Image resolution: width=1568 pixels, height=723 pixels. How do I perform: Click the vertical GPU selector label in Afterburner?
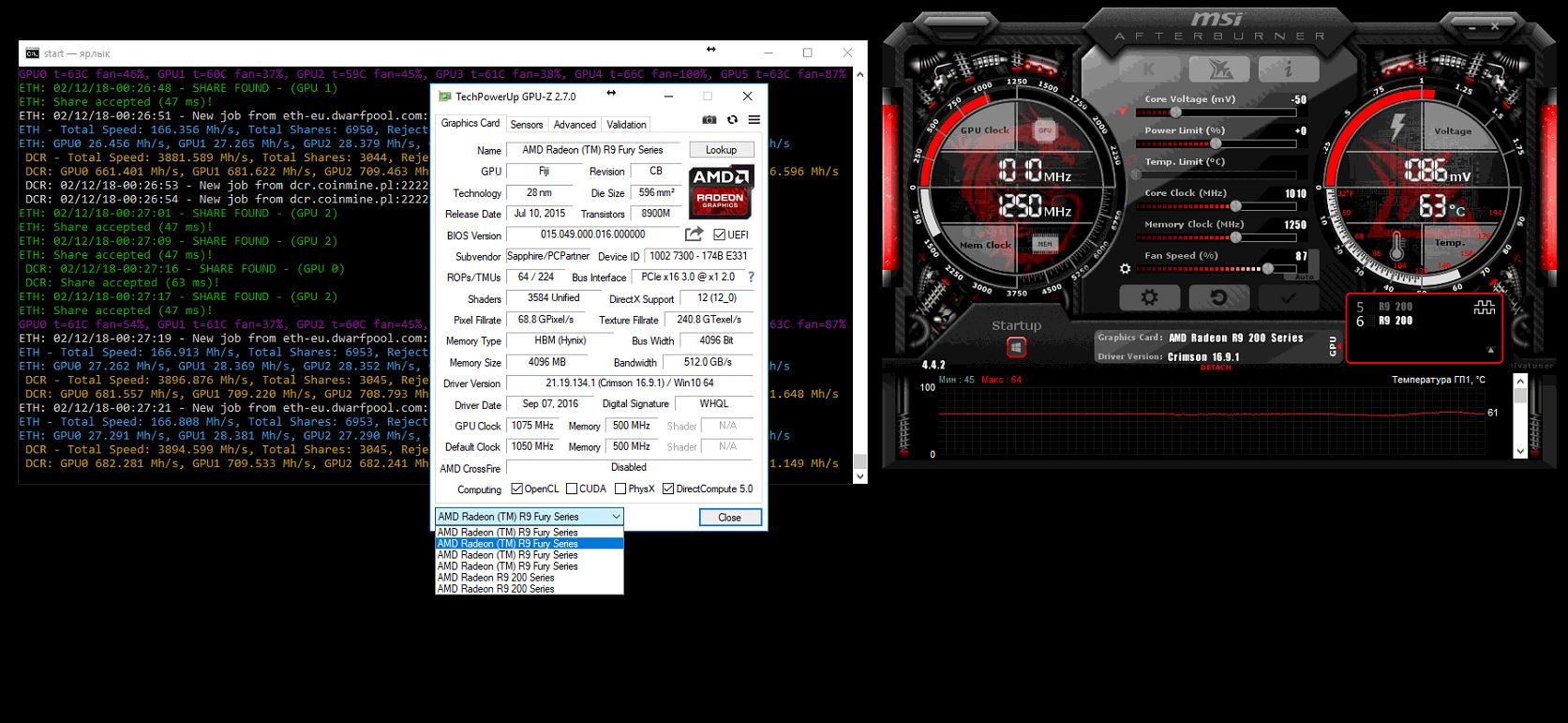click(x=1332, y=346)
